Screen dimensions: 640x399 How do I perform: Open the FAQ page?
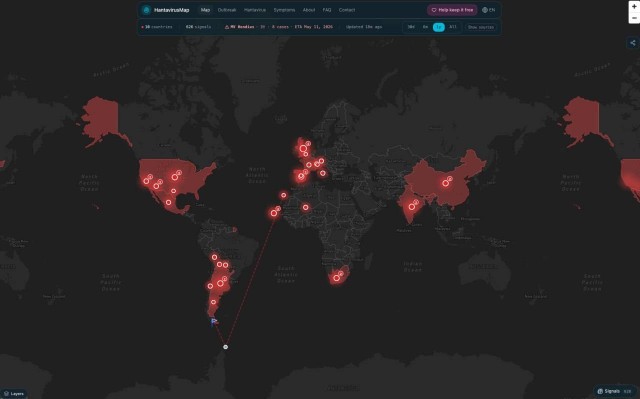pos(327,10)
